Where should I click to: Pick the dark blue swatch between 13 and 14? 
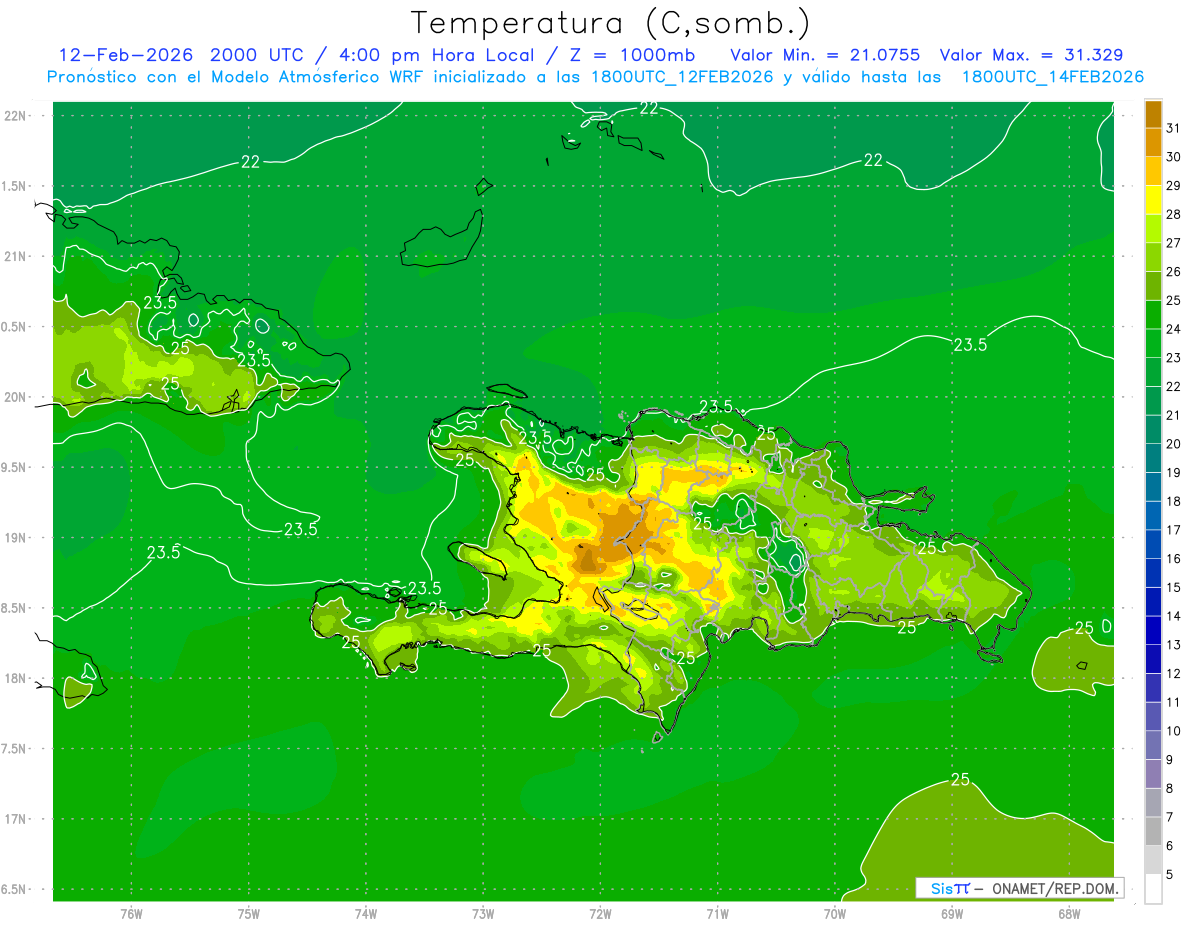pos(1153,630)
